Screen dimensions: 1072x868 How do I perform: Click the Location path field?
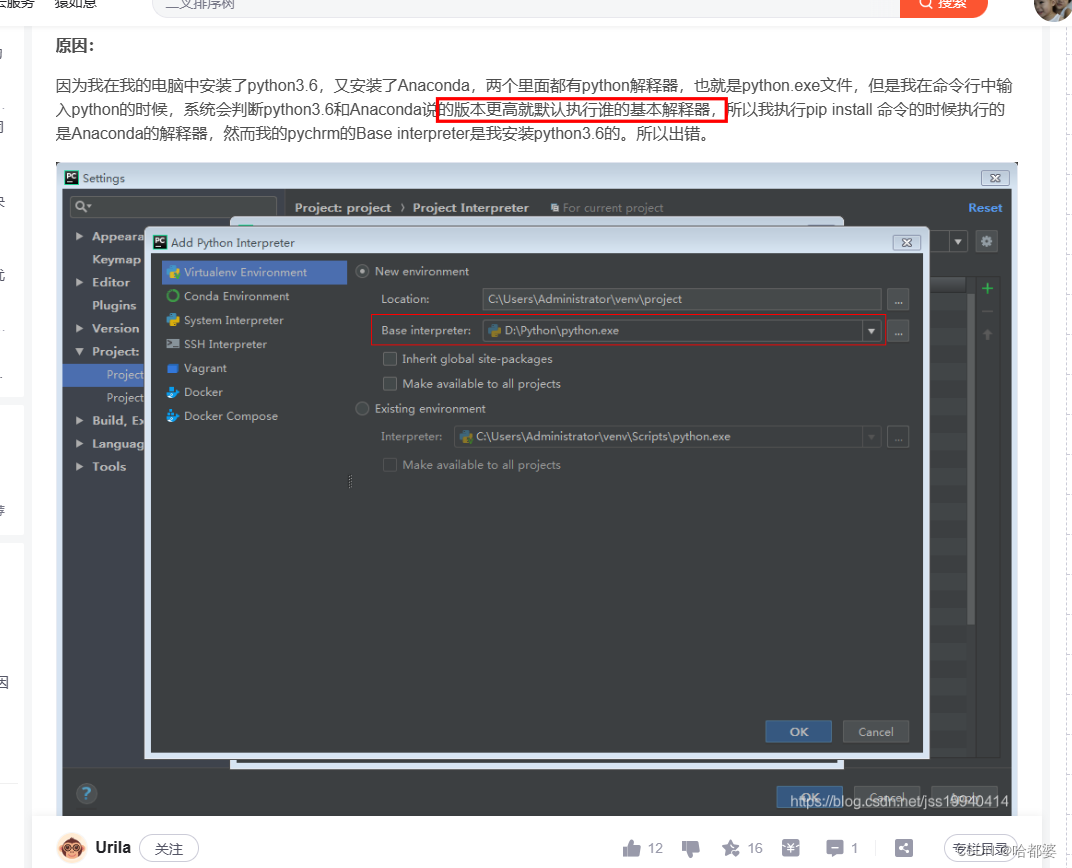pyautogui.click(x=682, y=299)
